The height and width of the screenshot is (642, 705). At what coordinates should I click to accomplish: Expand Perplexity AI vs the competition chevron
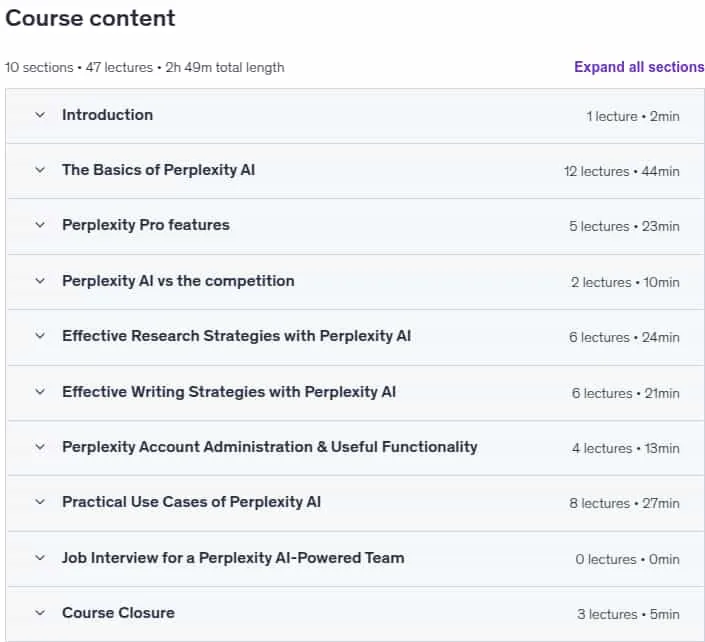pos(40,281)
